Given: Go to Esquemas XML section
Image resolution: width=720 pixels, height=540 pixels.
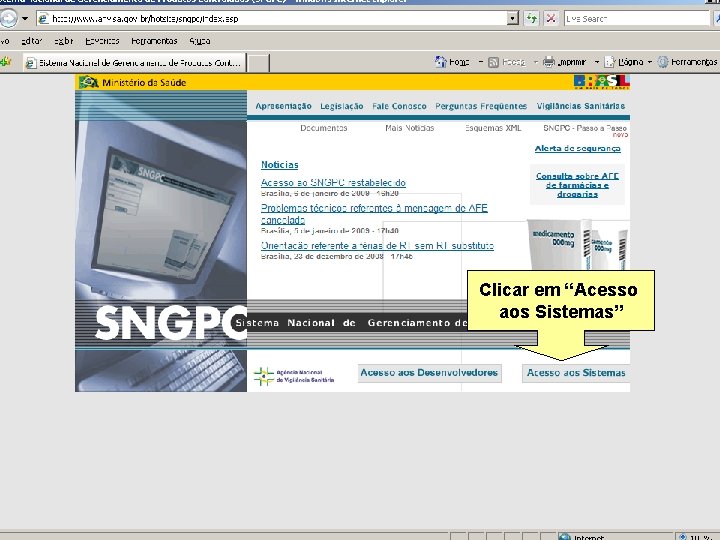Looking at the screenshot, I should (493, 128).
